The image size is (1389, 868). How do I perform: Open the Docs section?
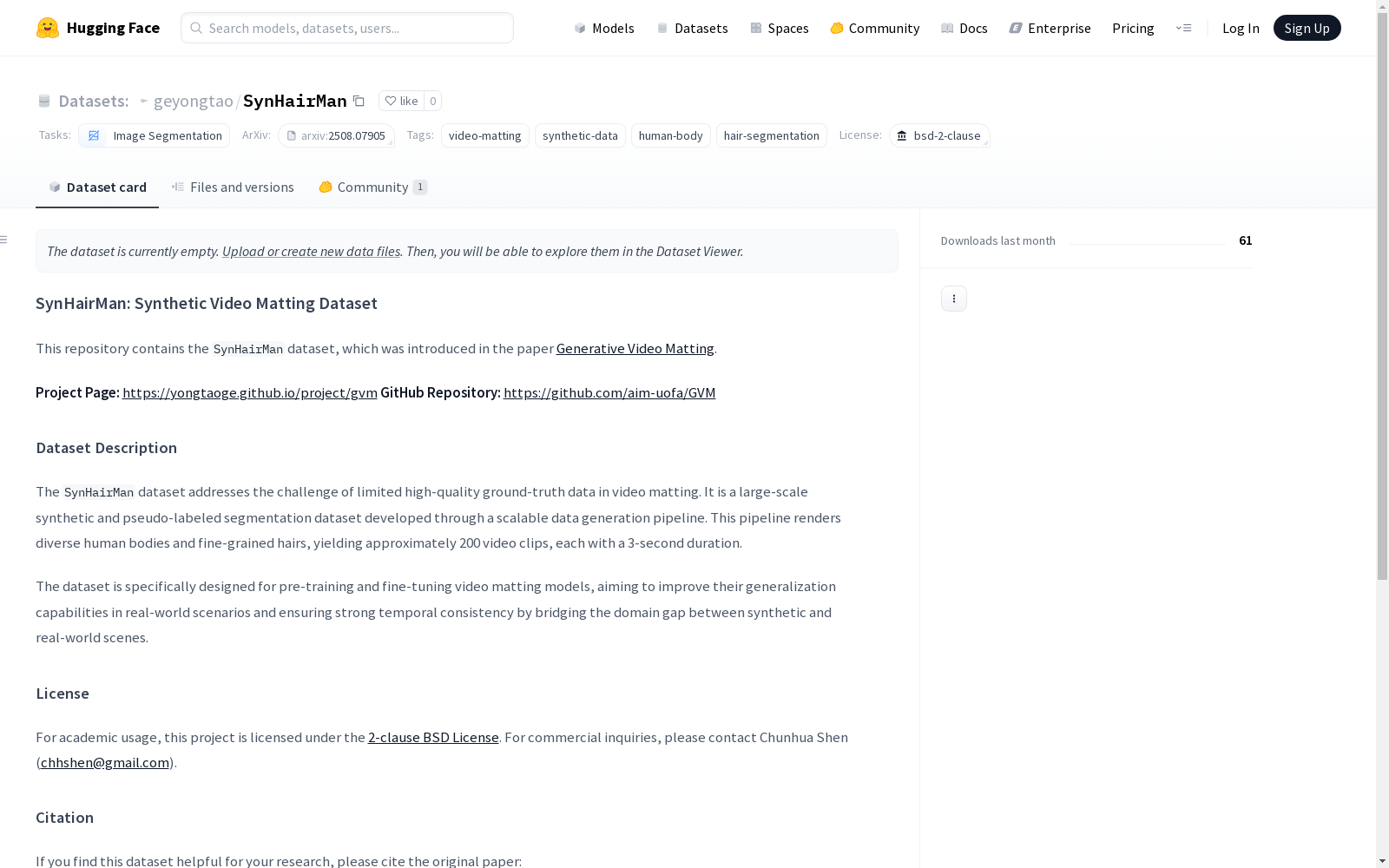pos(964,28)
